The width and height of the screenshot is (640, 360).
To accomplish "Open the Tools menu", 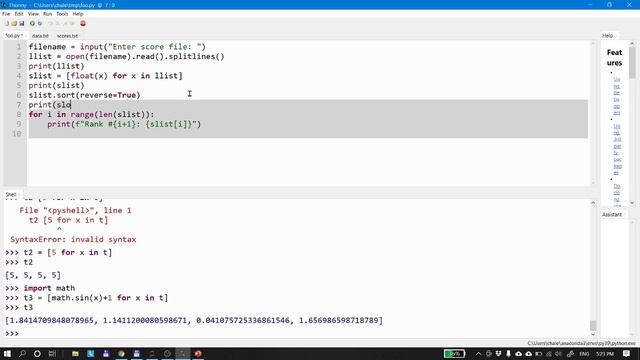I will (62, 14).
